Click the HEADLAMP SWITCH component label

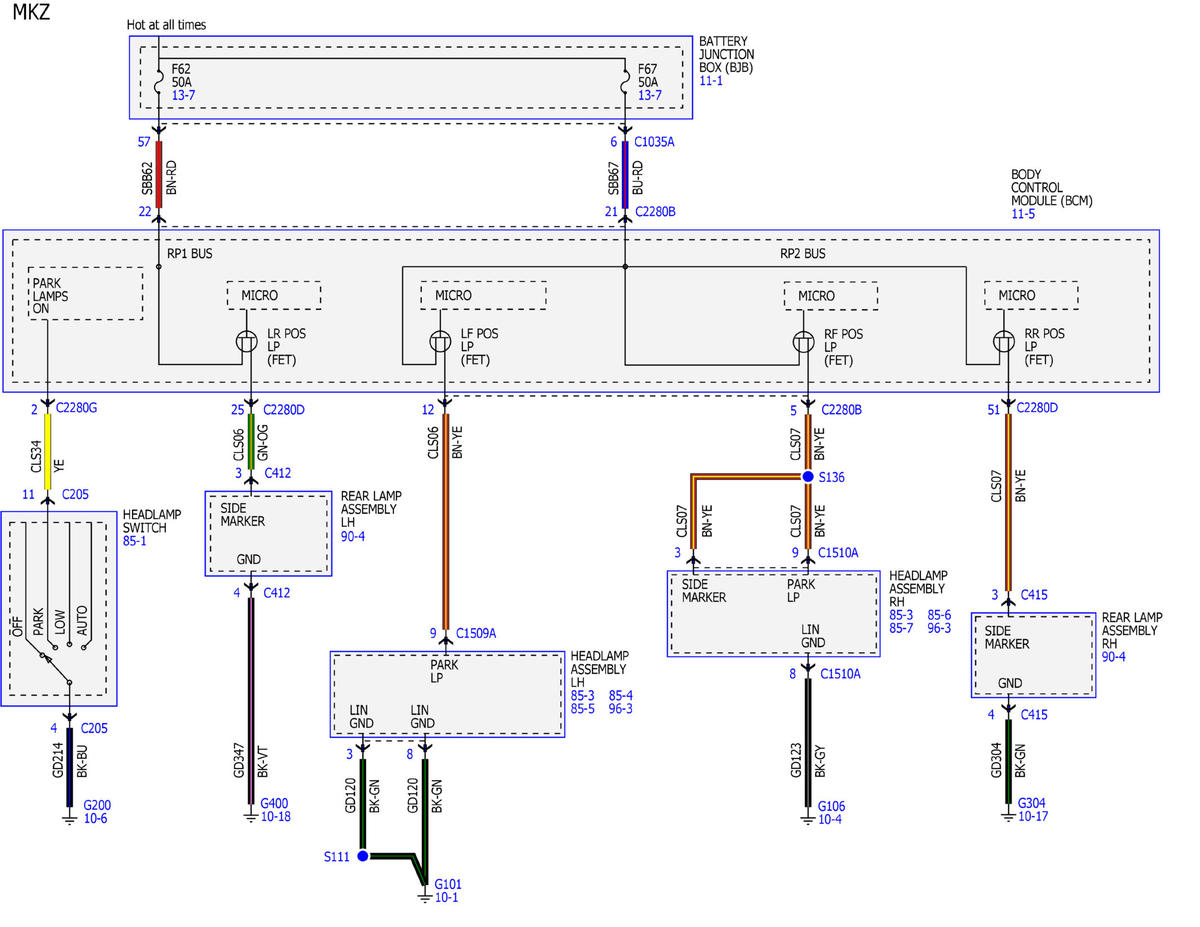[153, 521]
